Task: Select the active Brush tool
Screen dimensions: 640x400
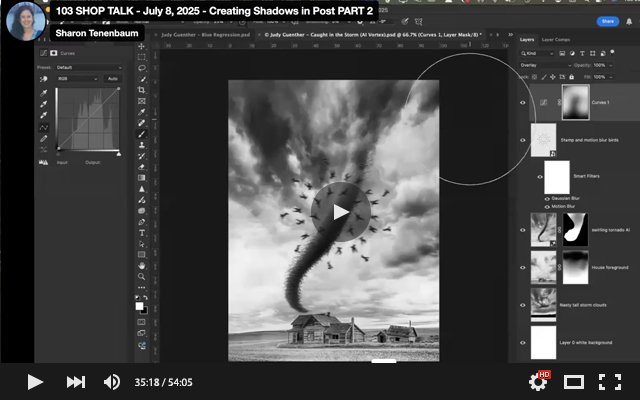Action: tap(142, 134)
